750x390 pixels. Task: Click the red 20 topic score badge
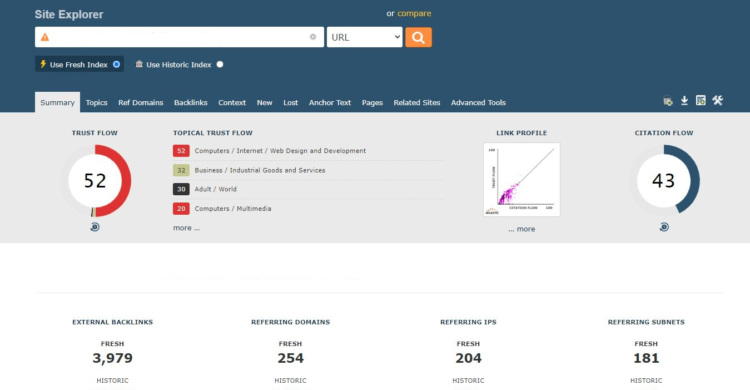point(181,209)
